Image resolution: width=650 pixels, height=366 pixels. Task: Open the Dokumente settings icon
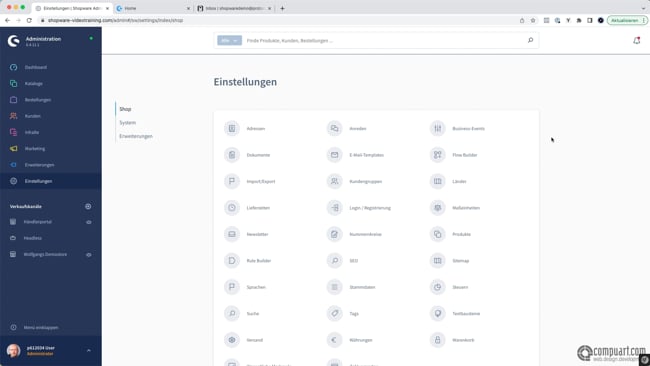coord(232,155)
